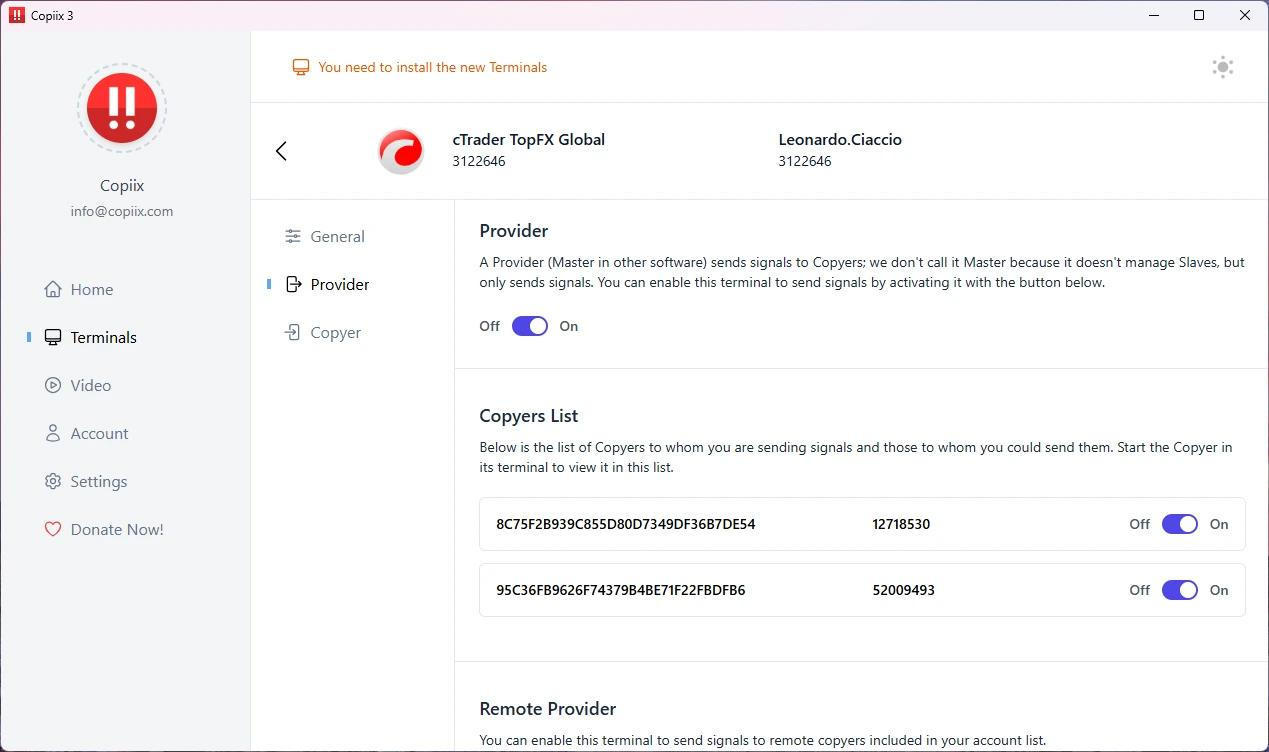Click the monitor icon beside install notice

click(x=300, y=67)
